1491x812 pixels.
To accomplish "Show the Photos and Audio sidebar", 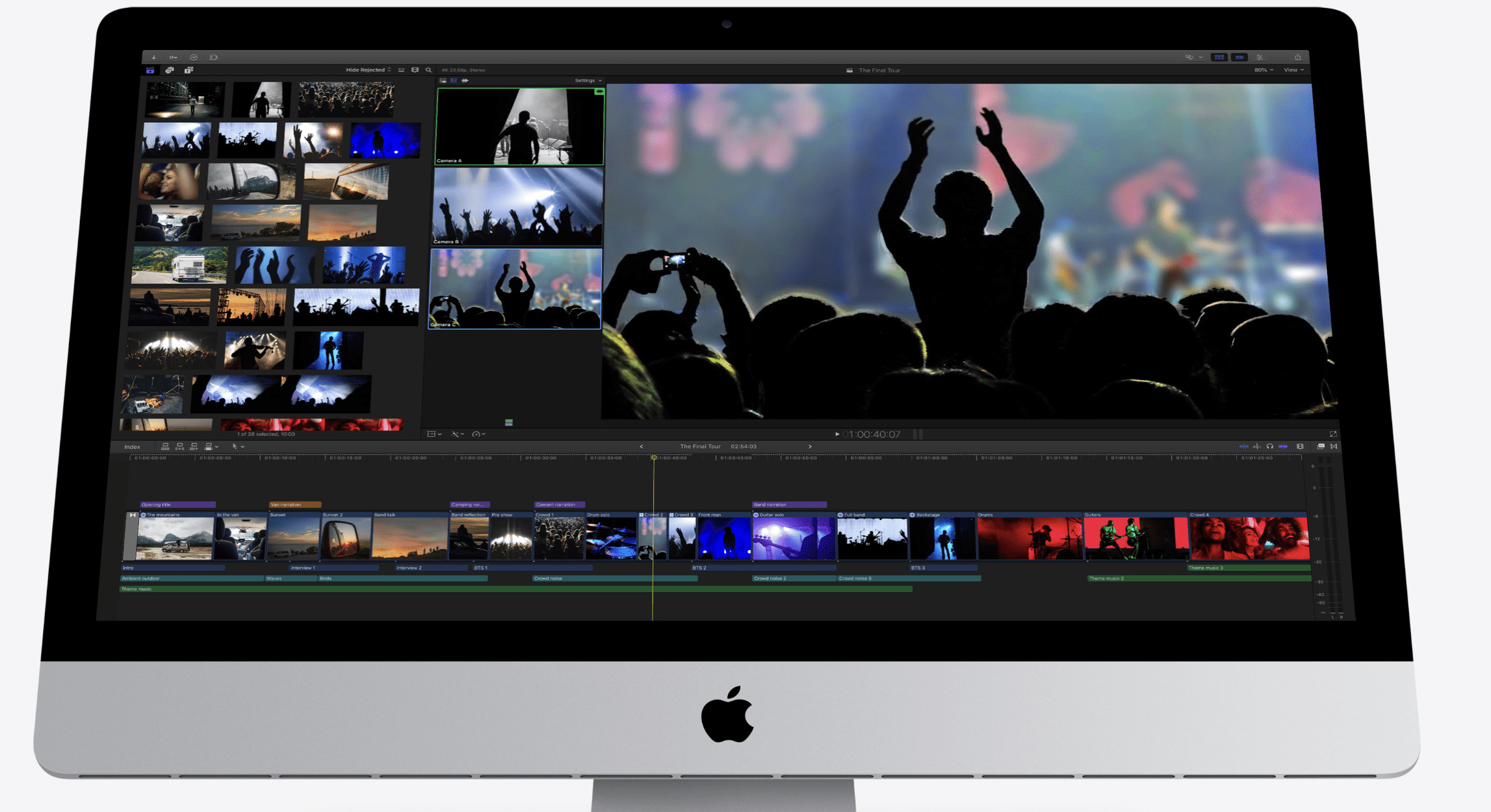I will click(170, 70).
